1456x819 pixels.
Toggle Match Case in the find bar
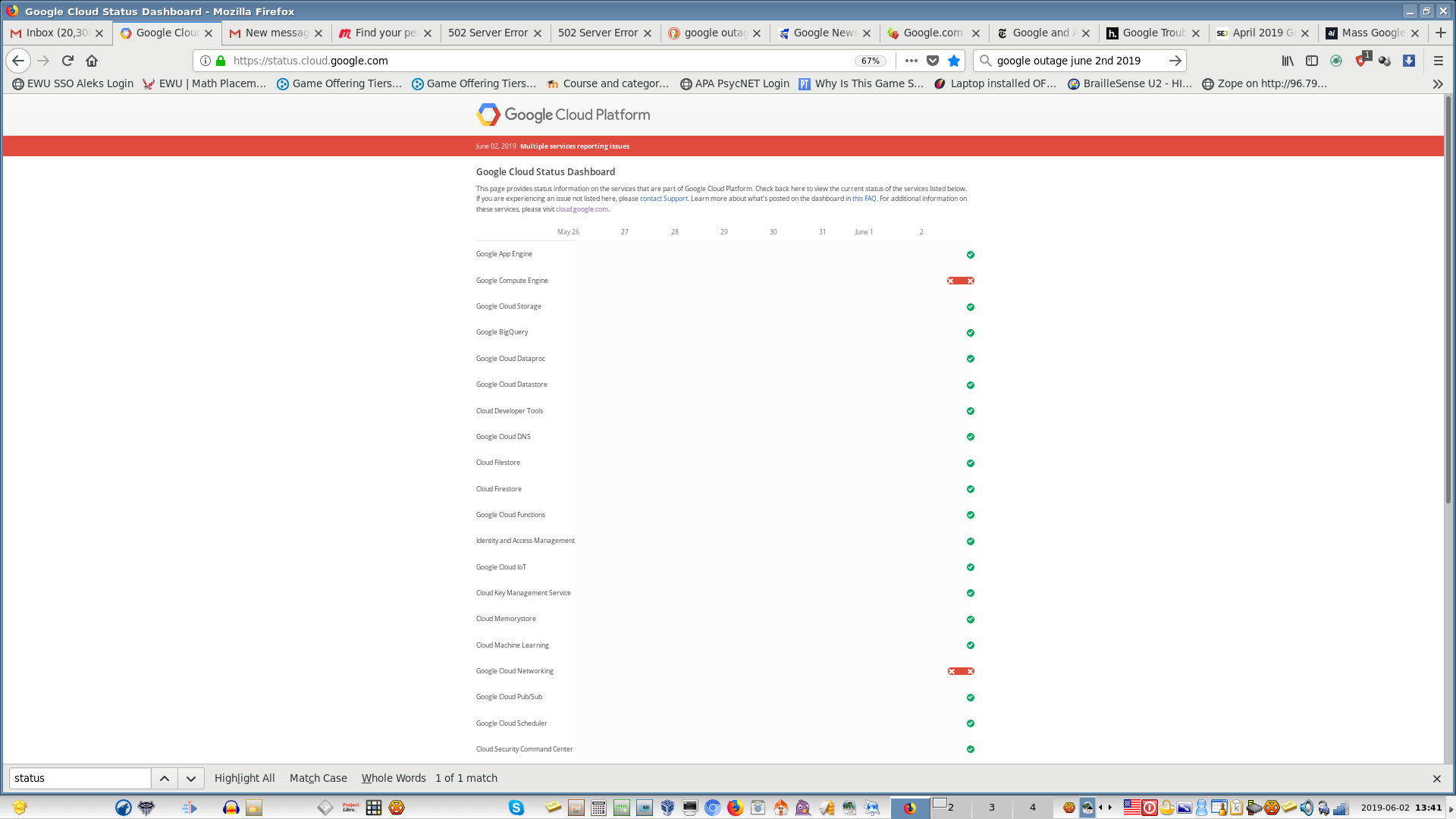pos(318,778)
